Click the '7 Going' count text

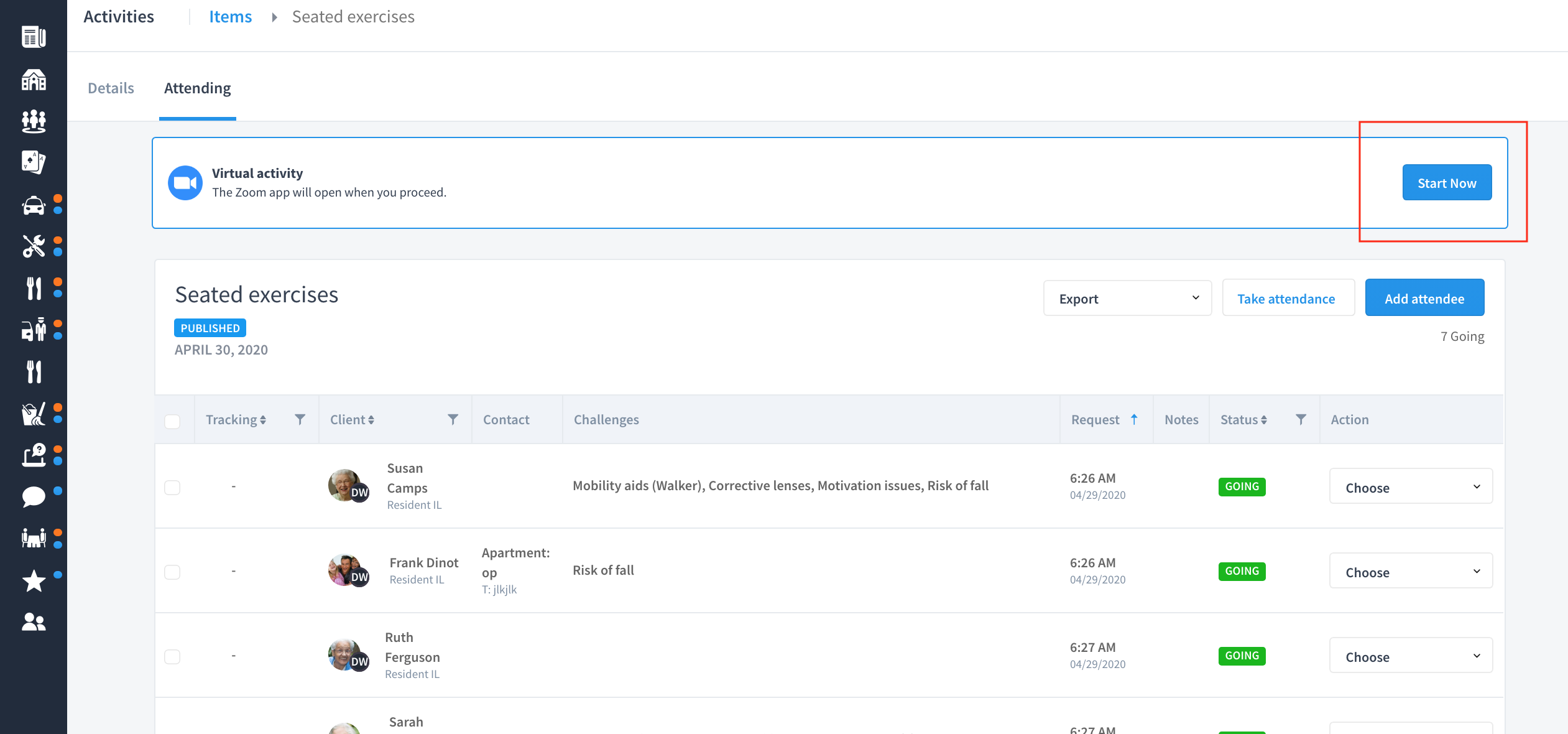[x=1462, y=337]
